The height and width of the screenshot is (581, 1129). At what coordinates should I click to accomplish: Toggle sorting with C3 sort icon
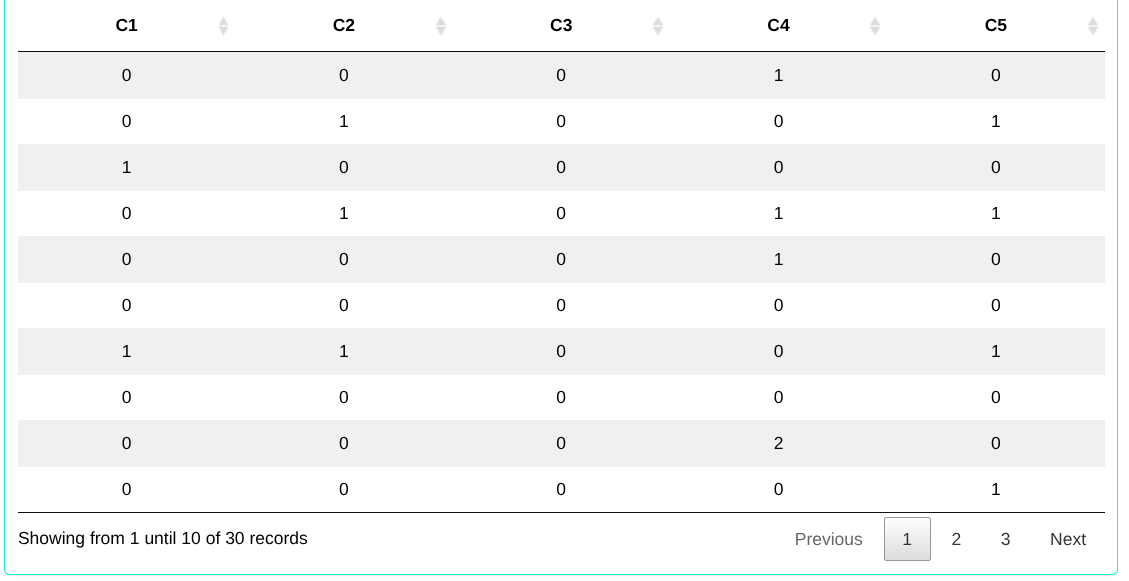point(658,26)
